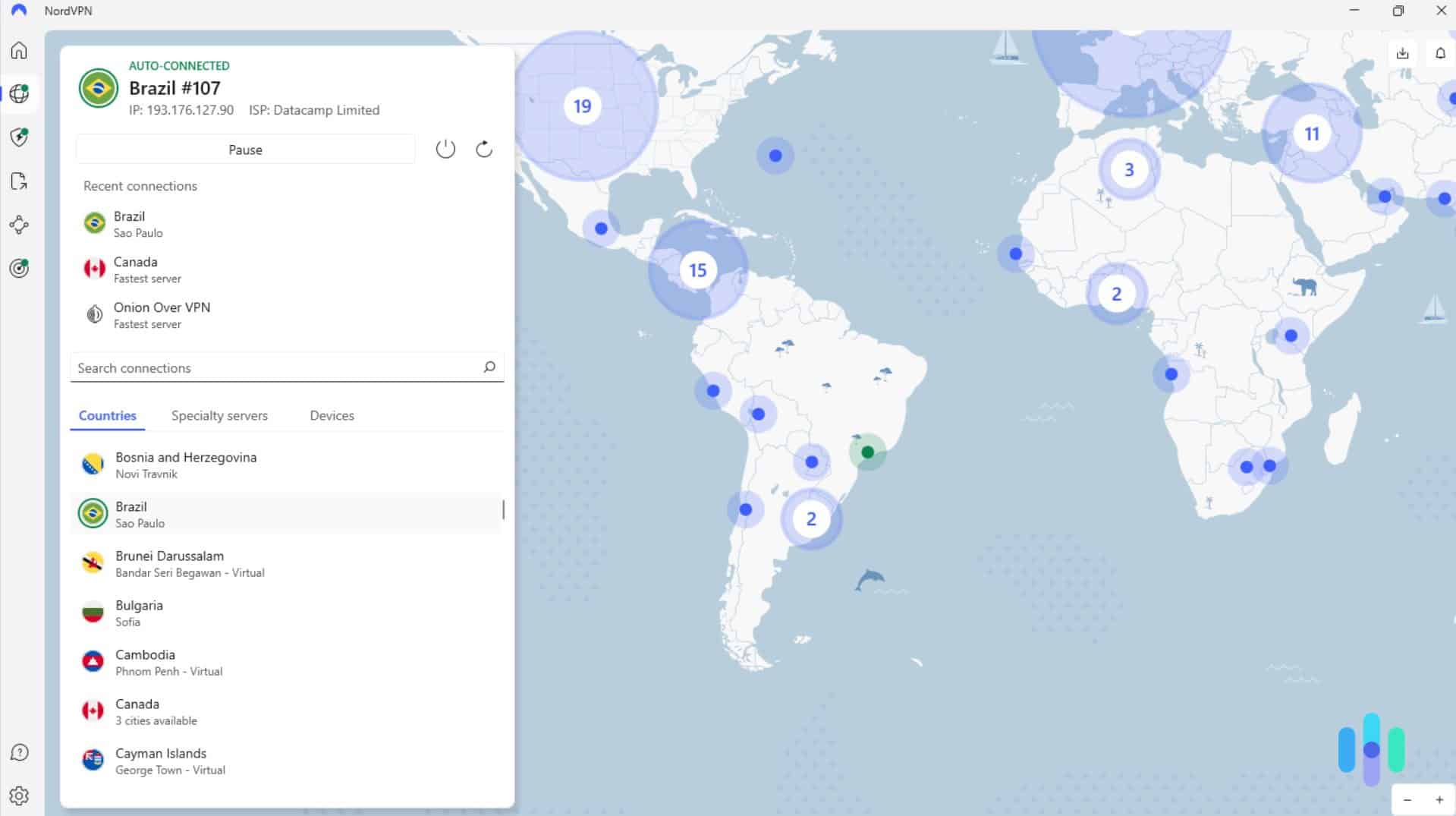1456x816 pixels.
Task: Click the reconnect refresh icon
Action: (x=484, y=149)
